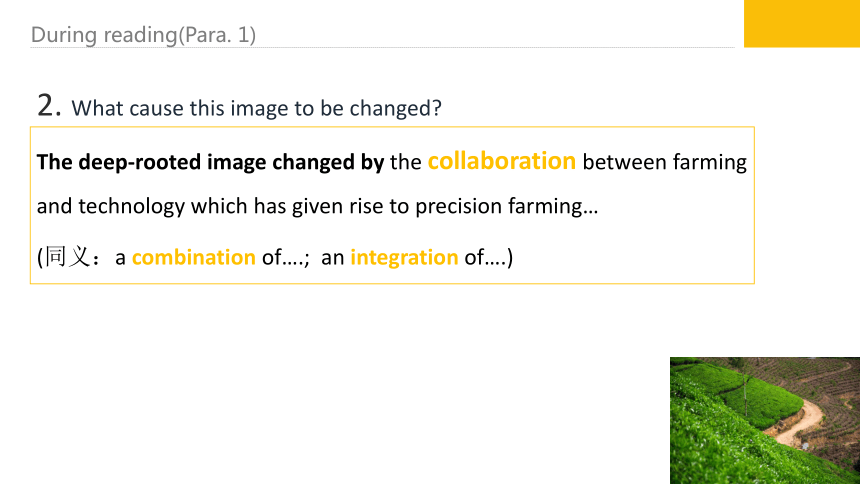The width and height of the screenshot is (860, 484).
Task: Click the text "an" before integration
Action: click(x=332, y=258)
